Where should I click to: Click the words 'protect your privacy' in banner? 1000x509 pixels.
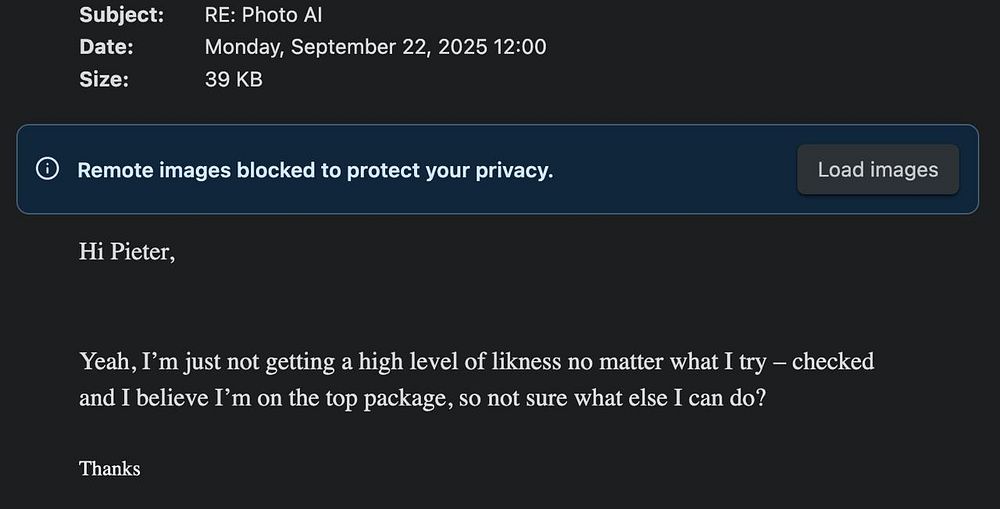[449, 170]
